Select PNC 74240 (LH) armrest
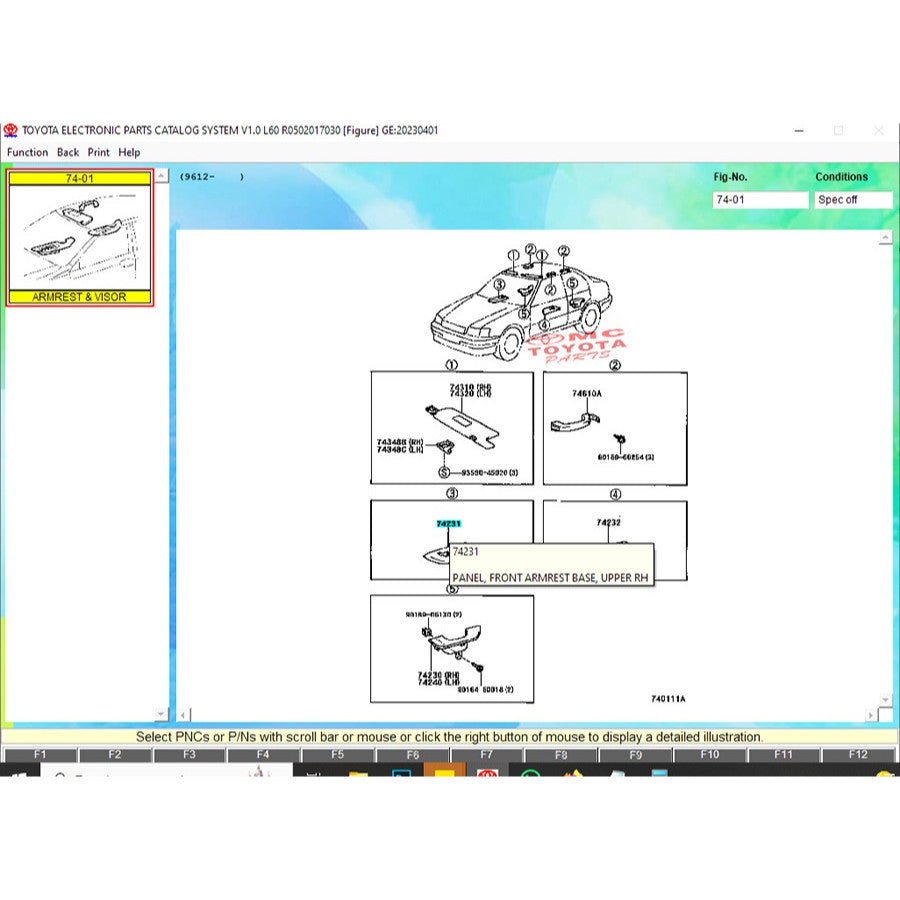The width and height of the screenshot is (900, 900). (438, 682)
